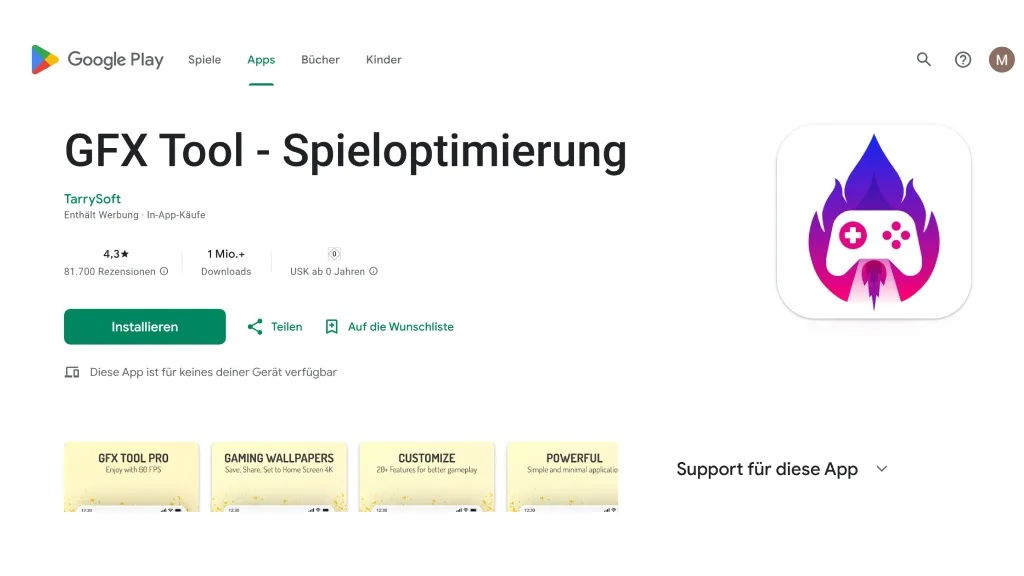Open the TarrySoft developer link
The height and width of the screenshot is (576, 1024).
(x=92, y=198)
